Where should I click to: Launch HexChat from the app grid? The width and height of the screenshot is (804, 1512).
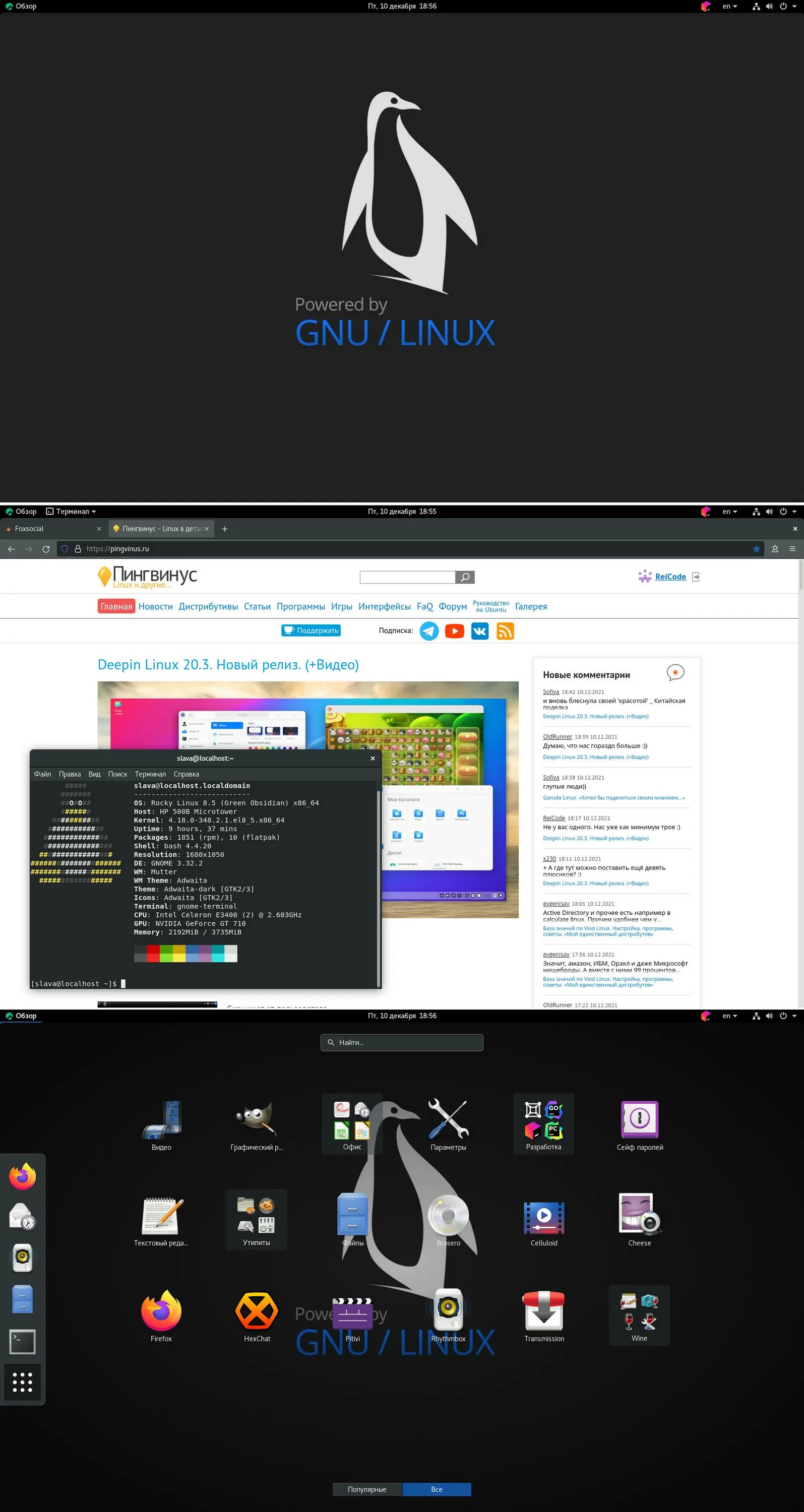[x=257, y=1317]
